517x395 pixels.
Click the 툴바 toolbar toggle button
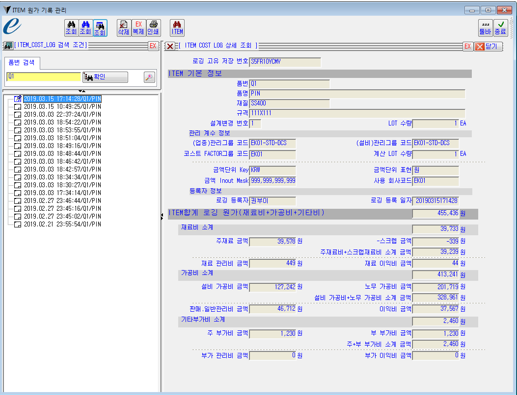(485, 28)
